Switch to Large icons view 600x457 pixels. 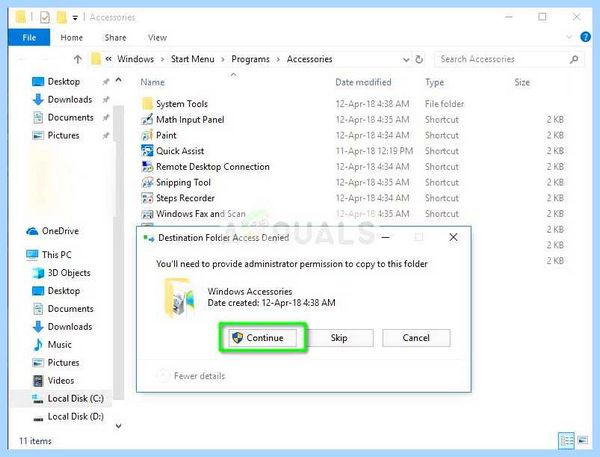pyautogui.click(x=582, y=441)
